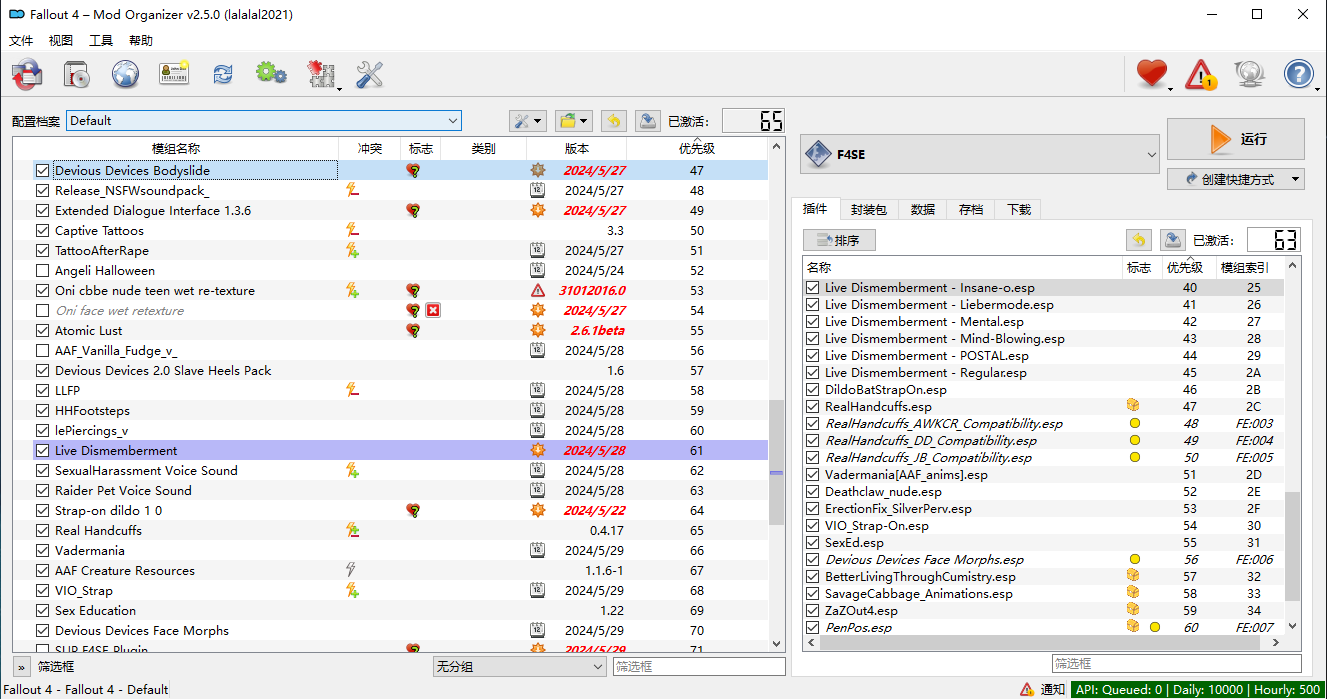Open the 视图 menu
The width and height of the screenshot is (1327, 699).
(61, 41)
